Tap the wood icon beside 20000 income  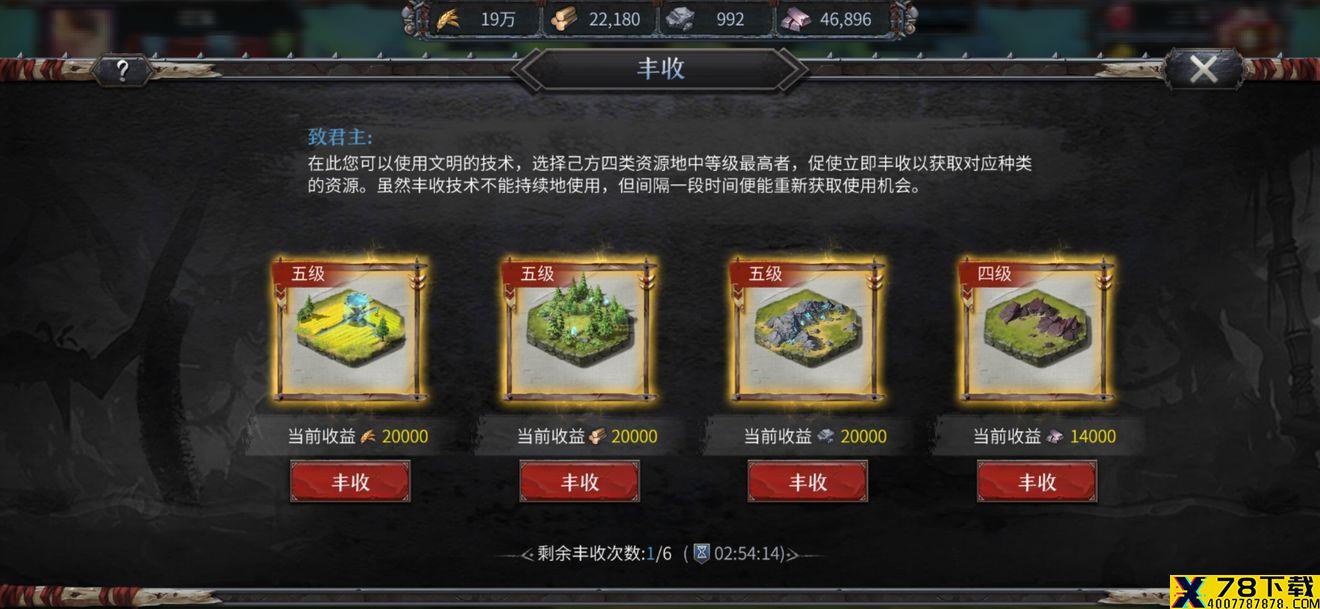tap(597, 436)
